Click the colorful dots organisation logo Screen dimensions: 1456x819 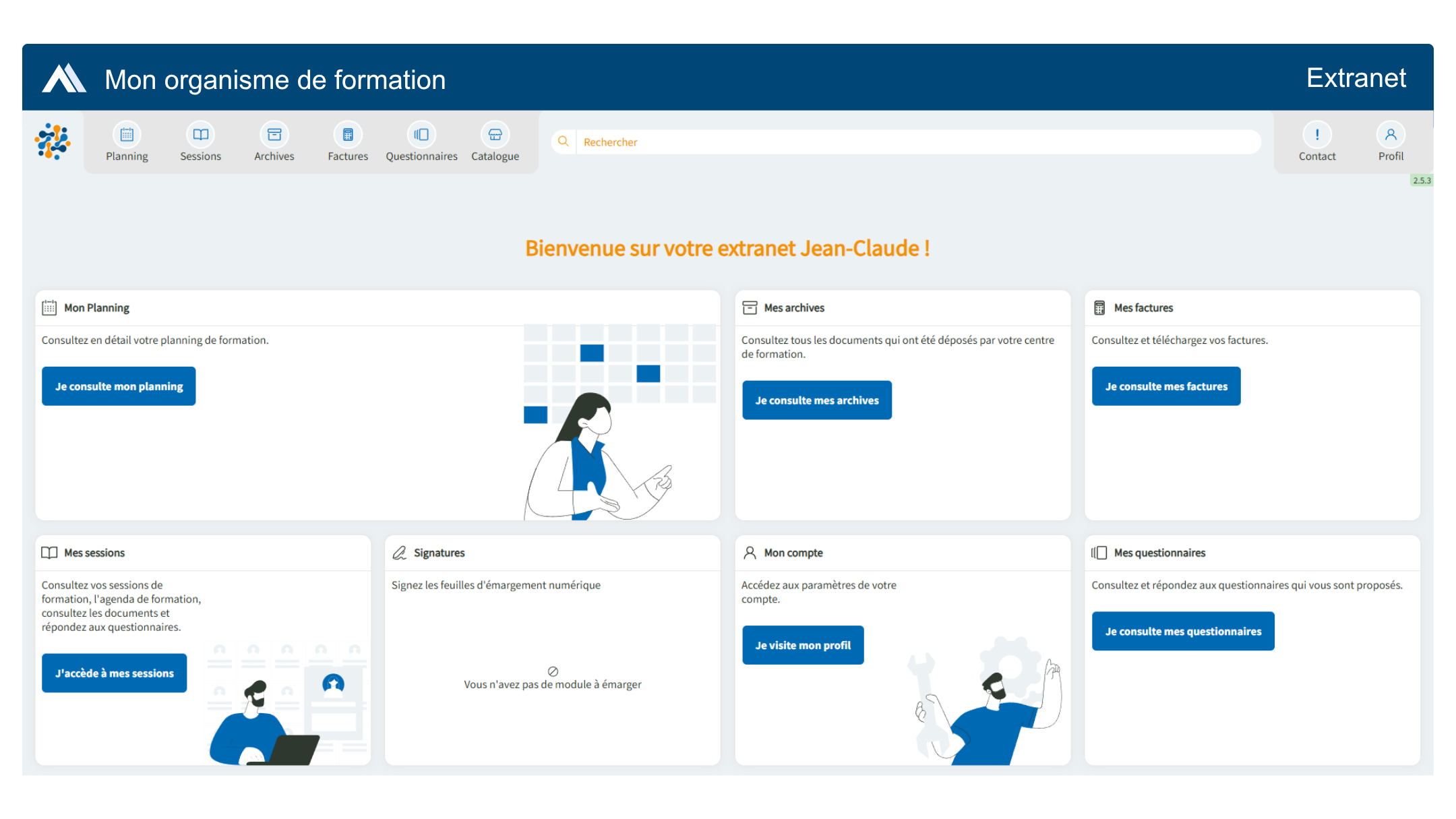click(x=53, y=142)
